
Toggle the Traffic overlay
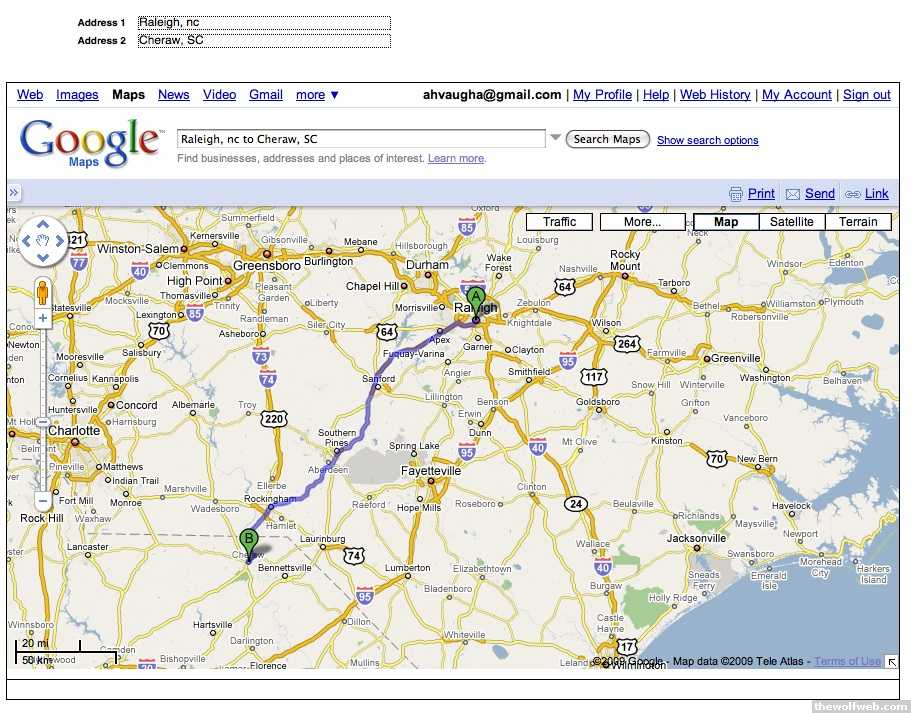click(x=559, y=222)
